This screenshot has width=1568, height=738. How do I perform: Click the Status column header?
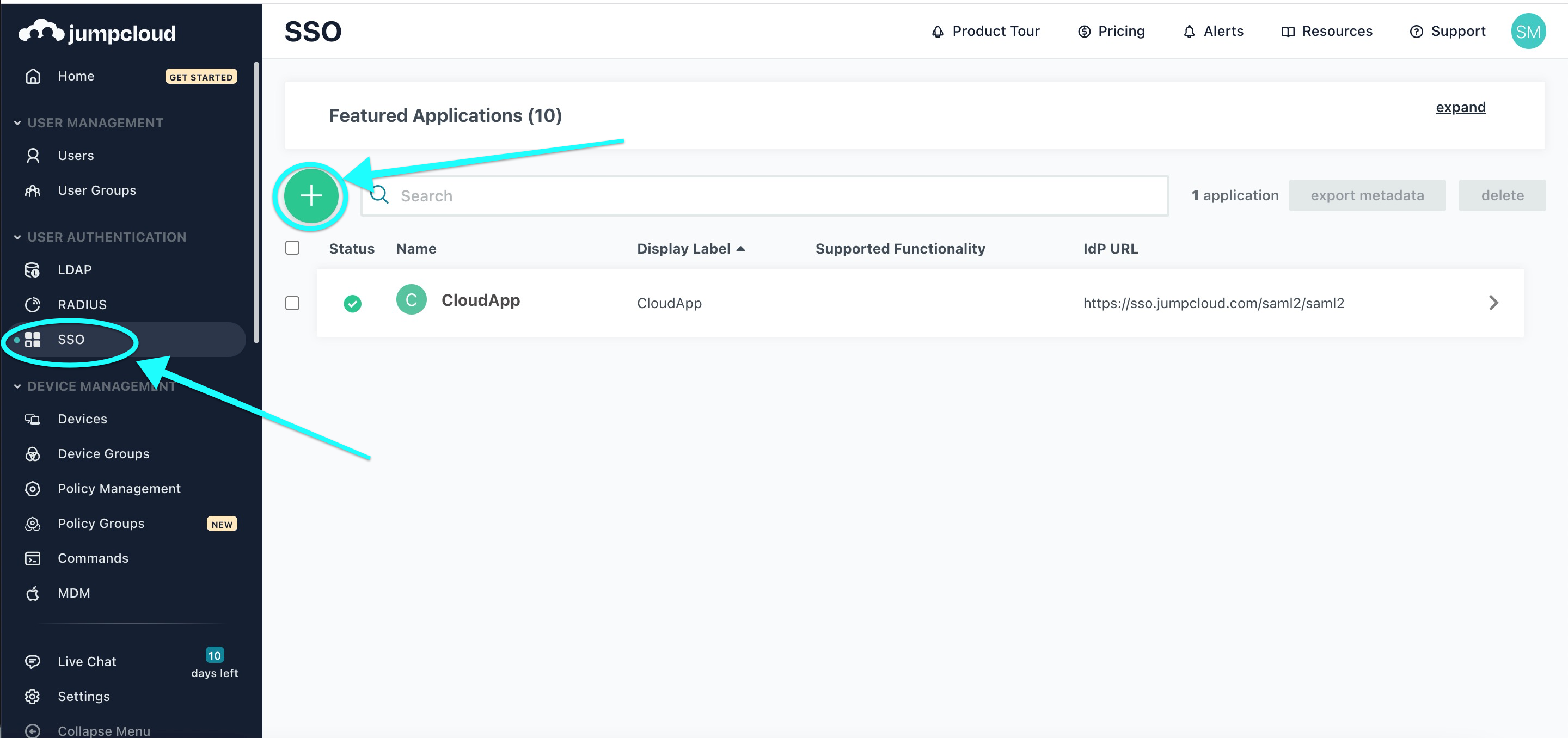(352, 249)
